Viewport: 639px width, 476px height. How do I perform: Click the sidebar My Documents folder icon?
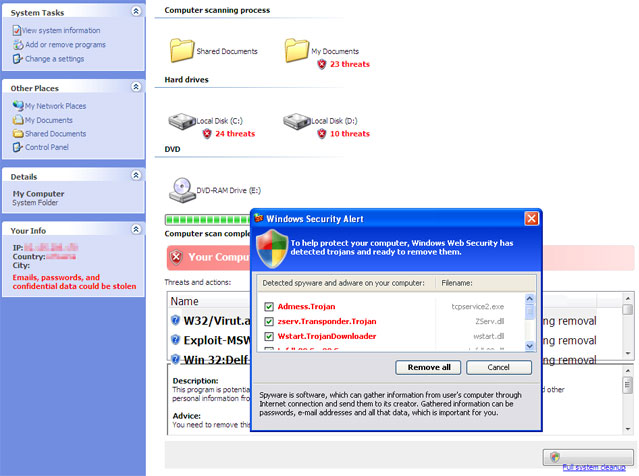pos(18,120)
